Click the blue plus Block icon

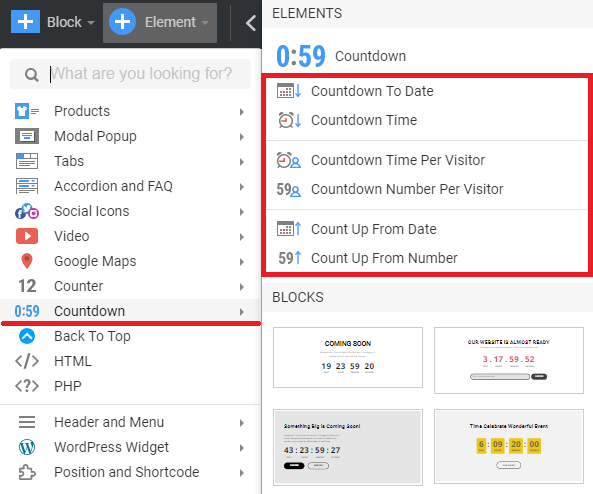click(x=25, y=22)
